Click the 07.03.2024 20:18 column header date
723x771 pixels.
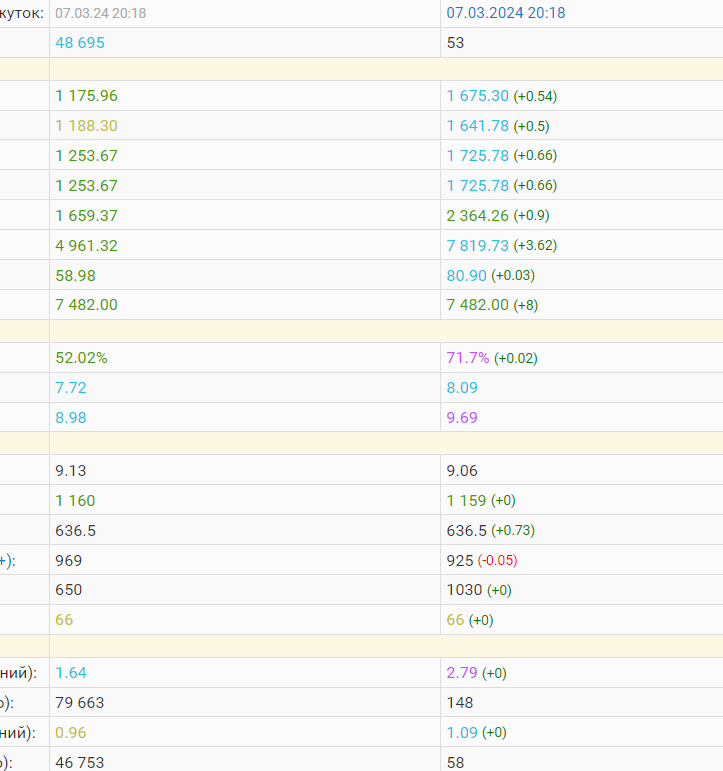tap(505, 13)
